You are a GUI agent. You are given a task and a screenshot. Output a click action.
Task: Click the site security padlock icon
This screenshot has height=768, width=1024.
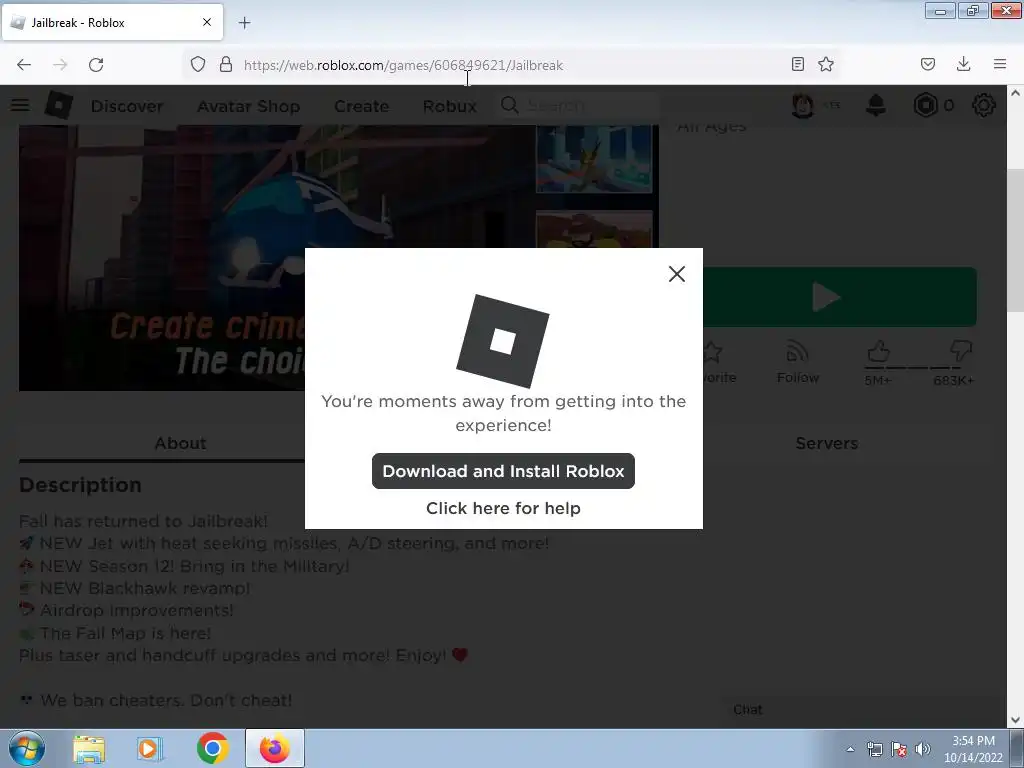tap(226, 64)
